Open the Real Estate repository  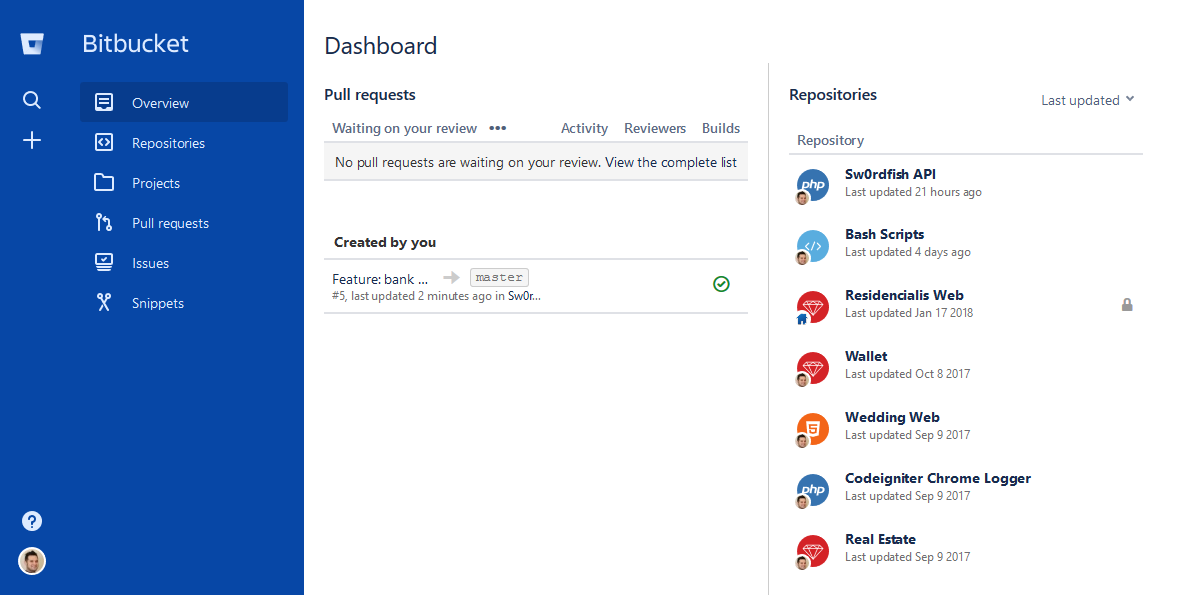click(x=880, y=539)
